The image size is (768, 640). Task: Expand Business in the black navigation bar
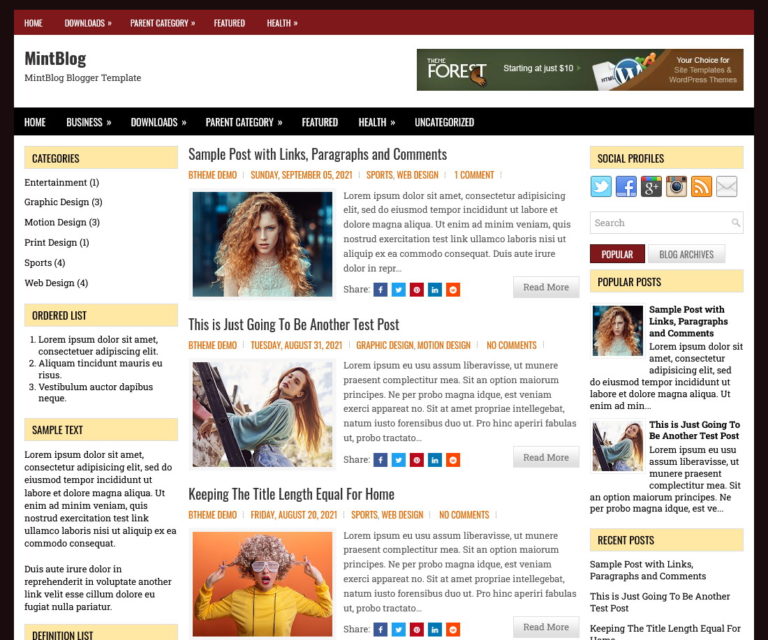89,122
